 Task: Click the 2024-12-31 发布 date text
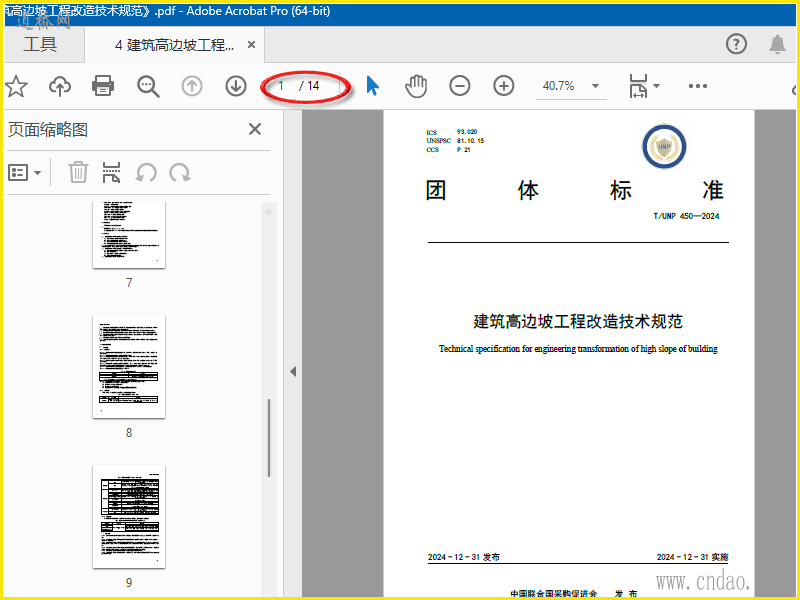point(464,557)
